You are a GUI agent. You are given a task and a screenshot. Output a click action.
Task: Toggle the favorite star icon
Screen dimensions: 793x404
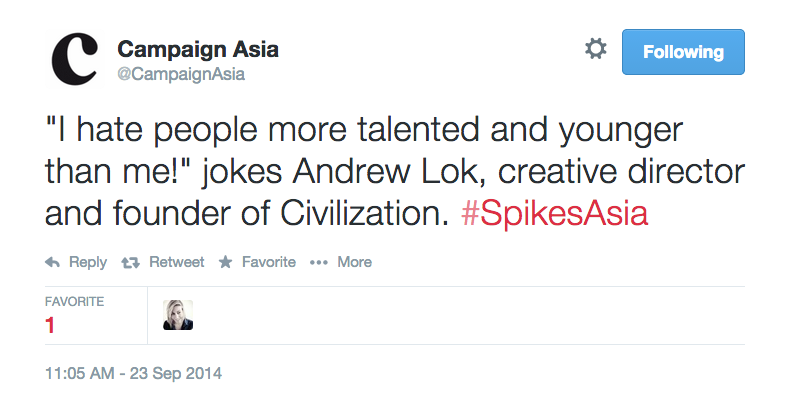[225, 262]
